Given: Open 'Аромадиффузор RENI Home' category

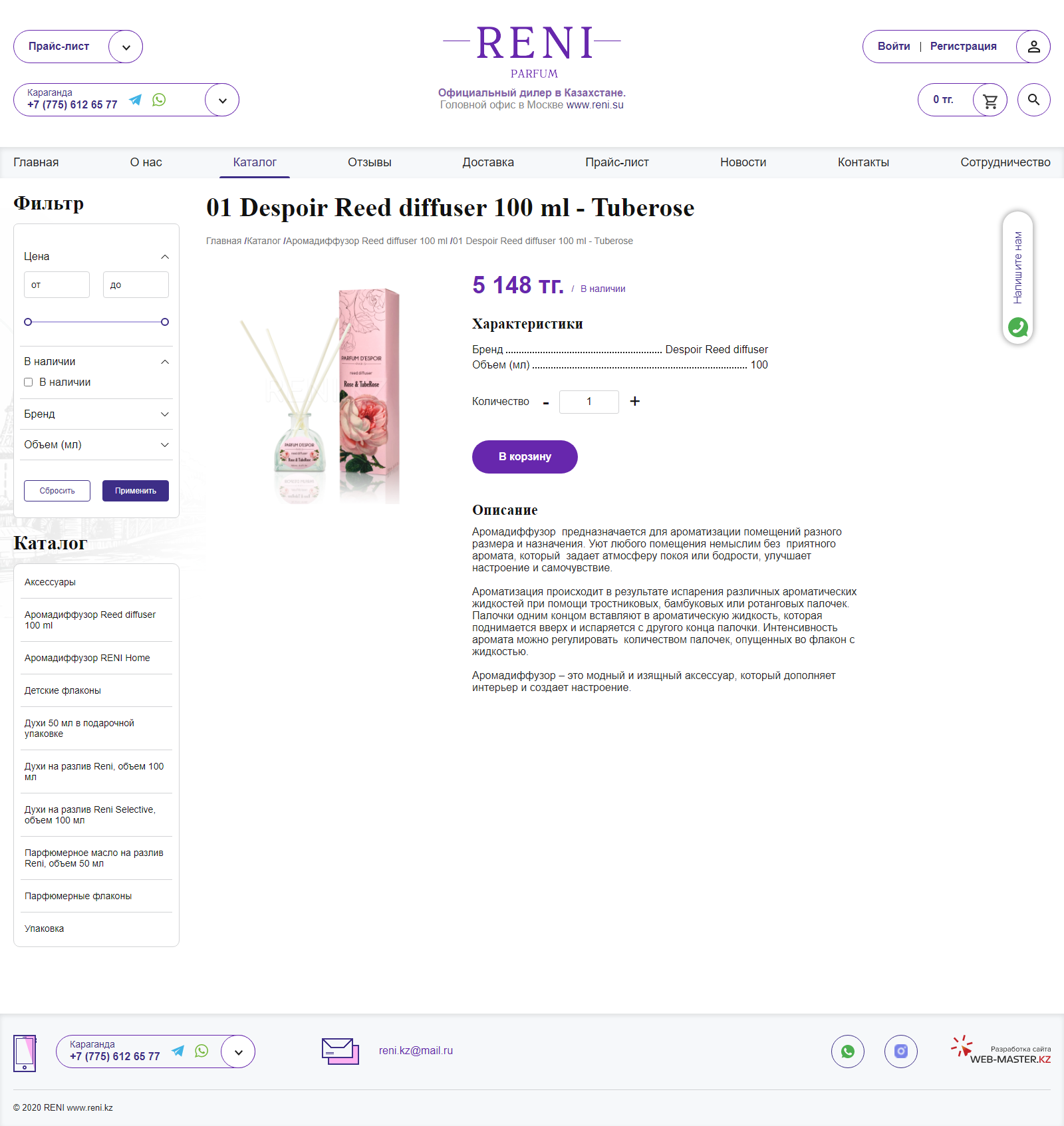Looking at the screenshot, I should [87, 658].
